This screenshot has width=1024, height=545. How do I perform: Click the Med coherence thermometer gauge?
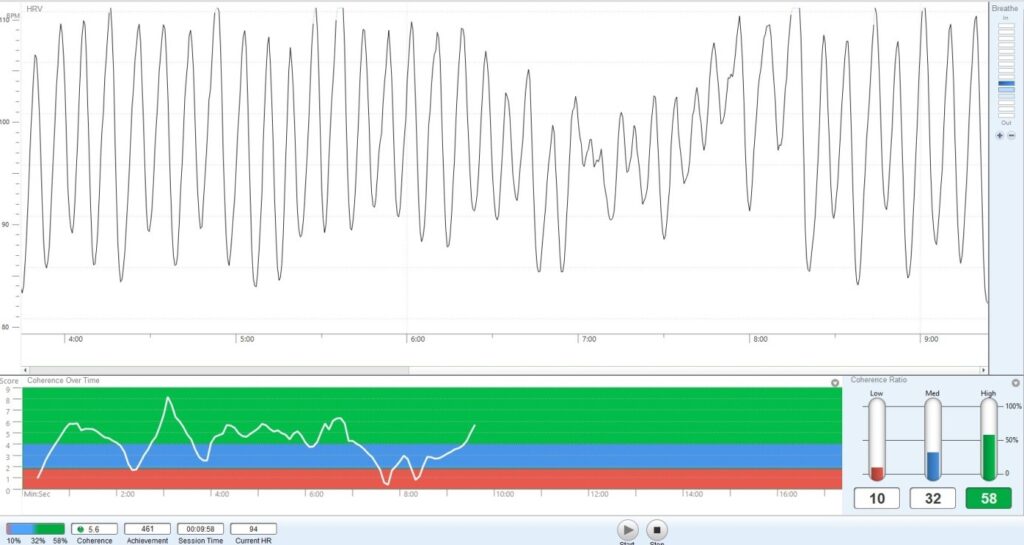pyautogui.click(x=933, y=440)
